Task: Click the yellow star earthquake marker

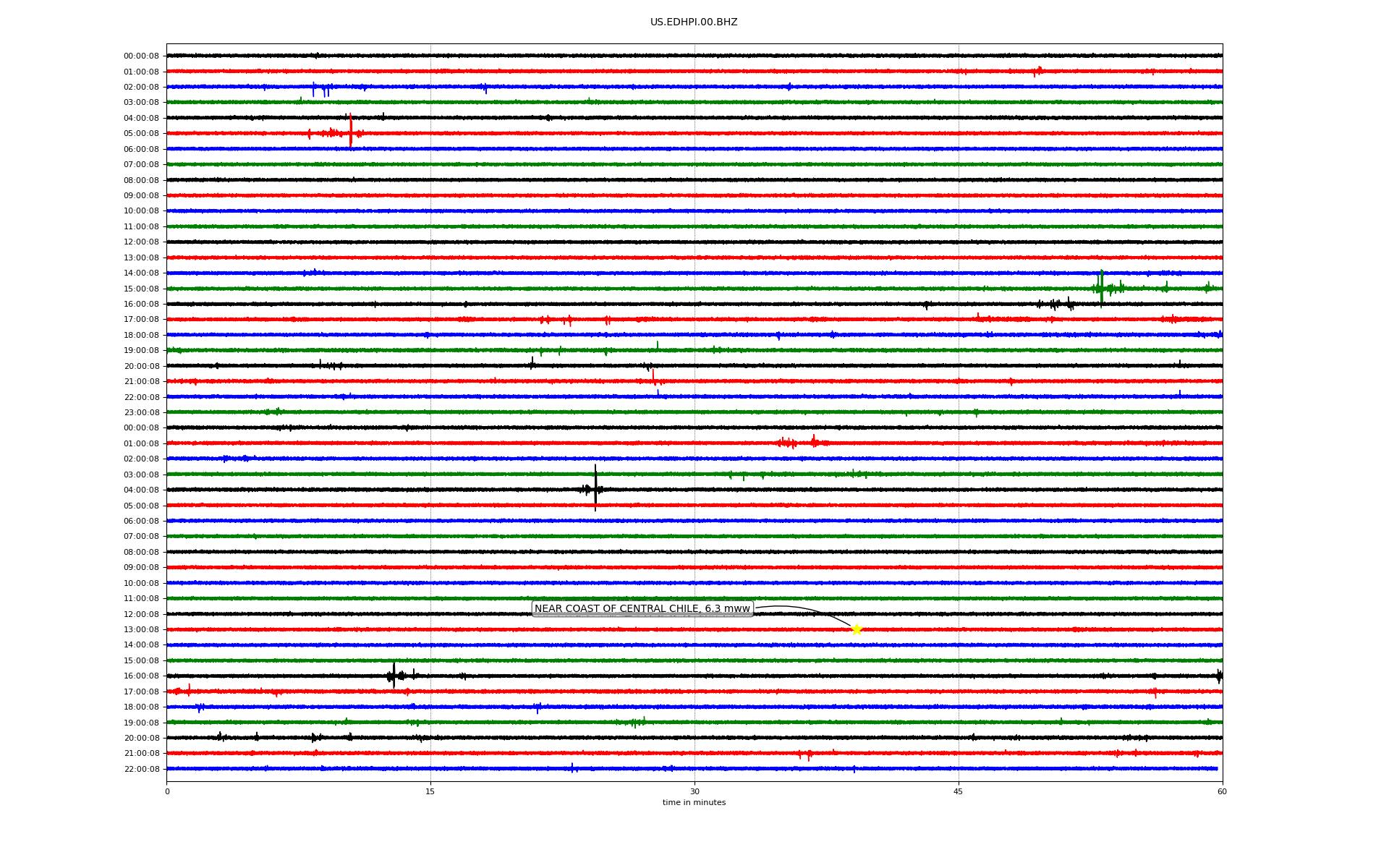Action: tap(857, 629)
